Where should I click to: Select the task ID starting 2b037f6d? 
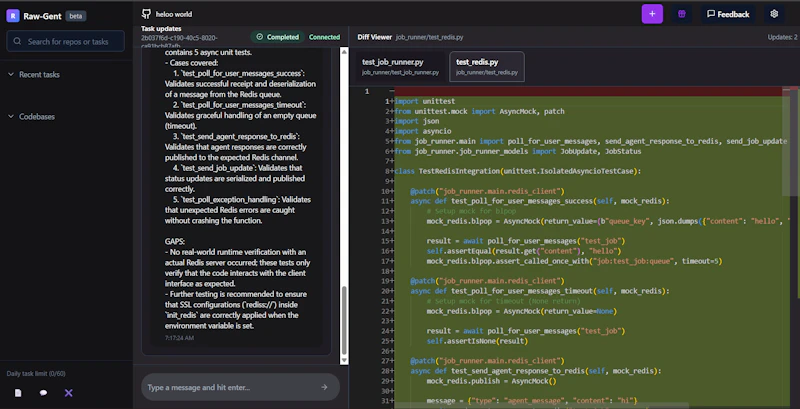[x=179, y=38]
